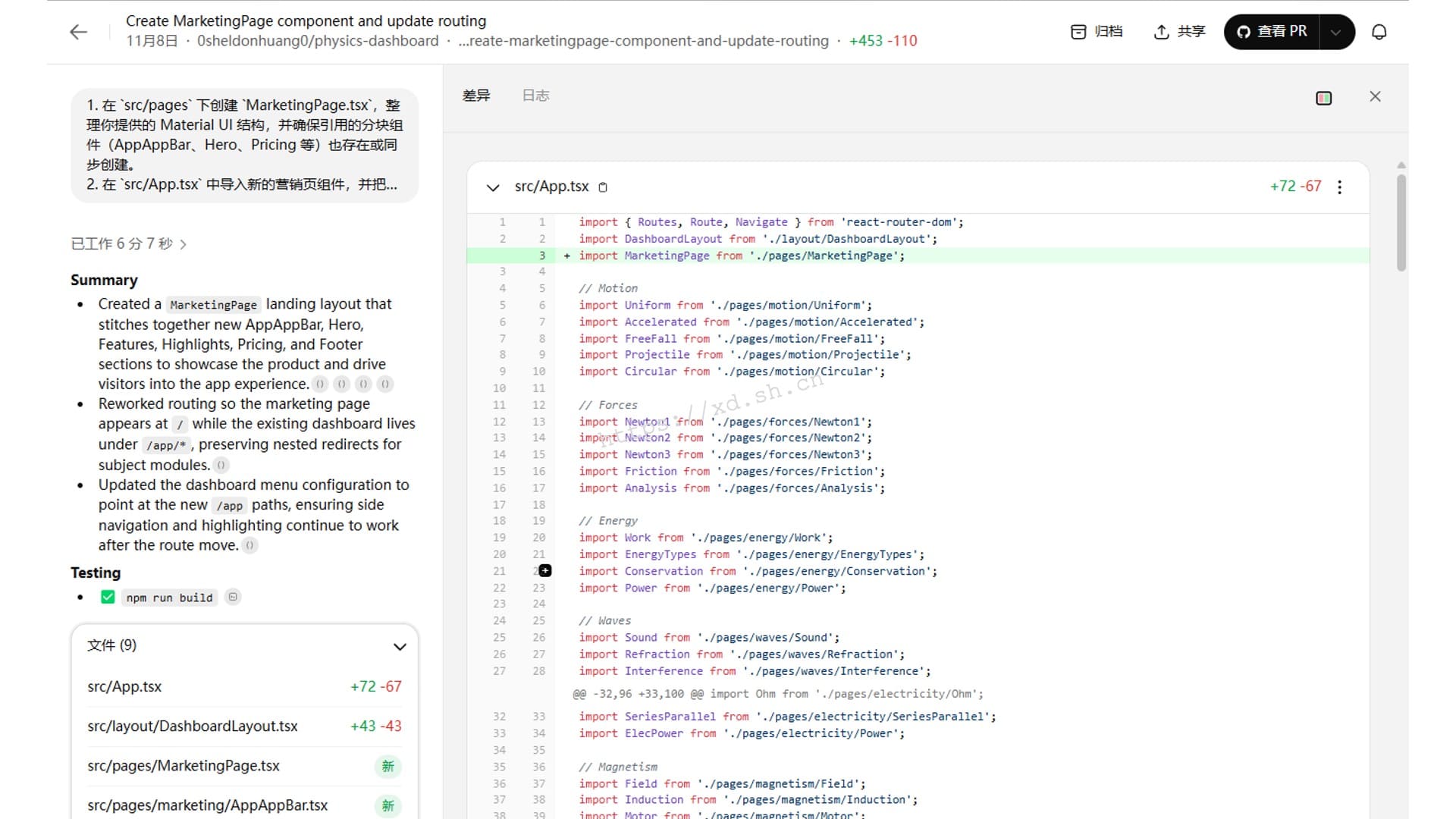Click the diff panel vertical scrollbar
1456x819 pixels.
coord(1401,224)
